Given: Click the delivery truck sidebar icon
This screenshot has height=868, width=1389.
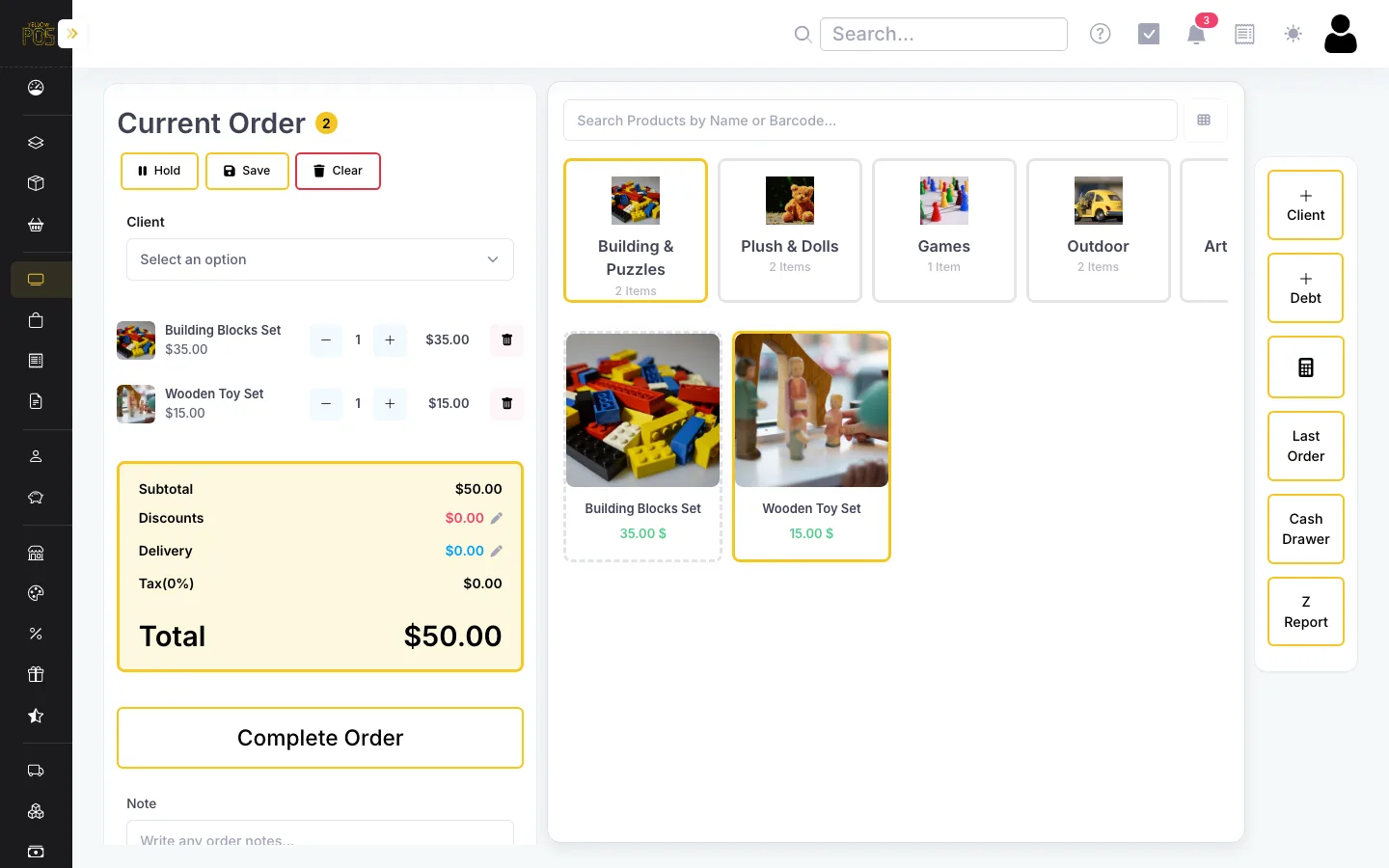Looking at the screenshot, I should (36, 771).
